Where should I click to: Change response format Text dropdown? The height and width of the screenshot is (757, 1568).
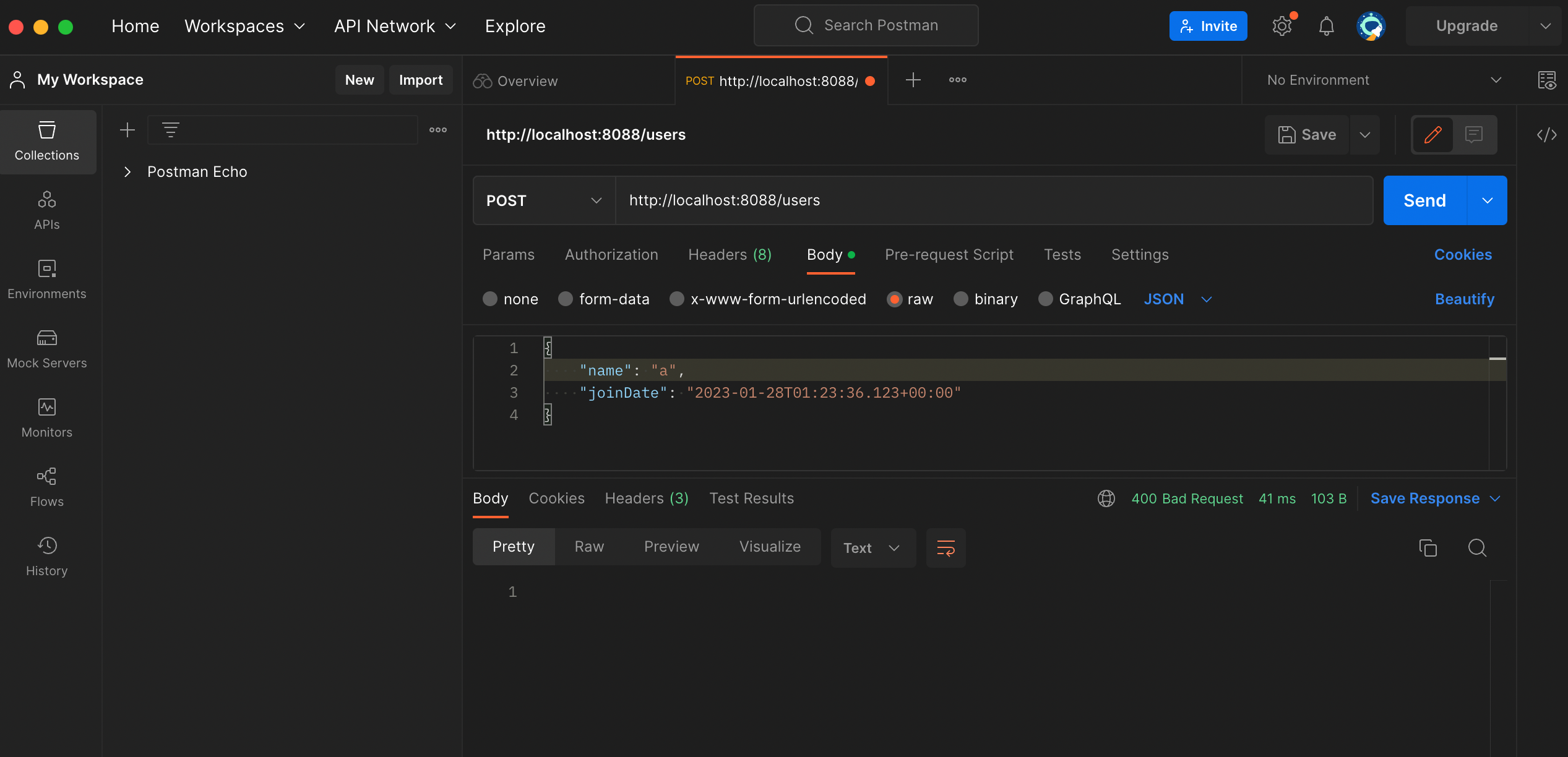coord(873,548)
